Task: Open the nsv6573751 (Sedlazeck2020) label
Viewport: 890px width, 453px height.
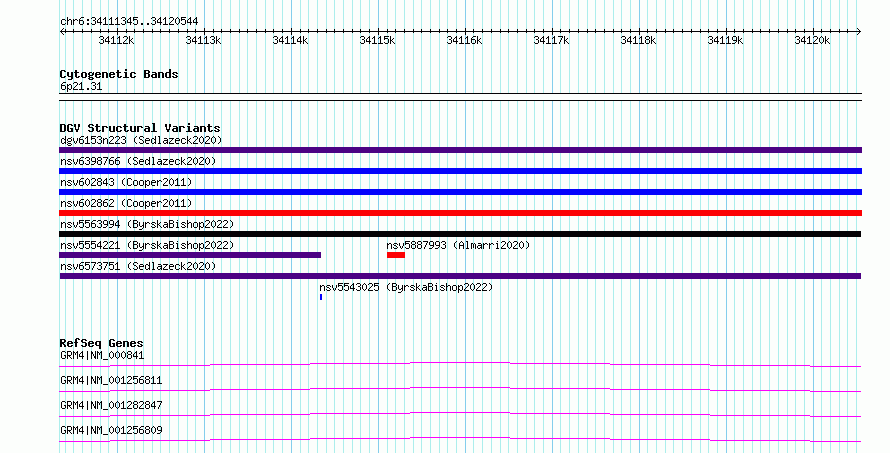Action: pos(138,266)
